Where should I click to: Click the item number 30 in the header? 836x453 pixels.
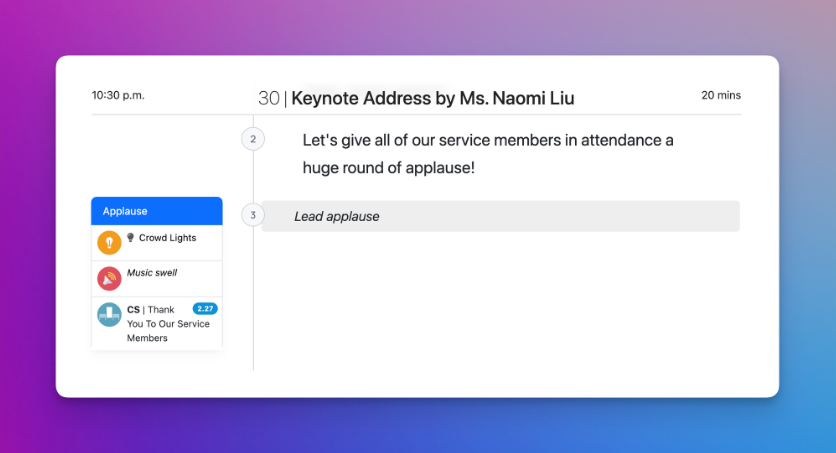coord(269,98)
